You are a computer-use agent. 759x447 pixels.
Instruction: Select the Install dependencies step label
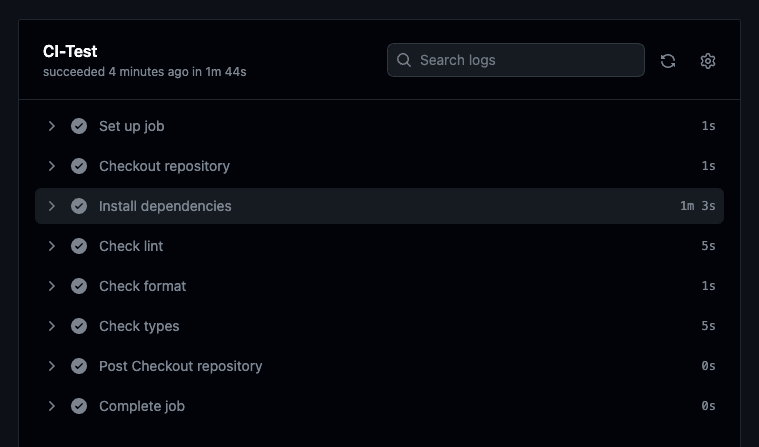click(x=165, y=206)
